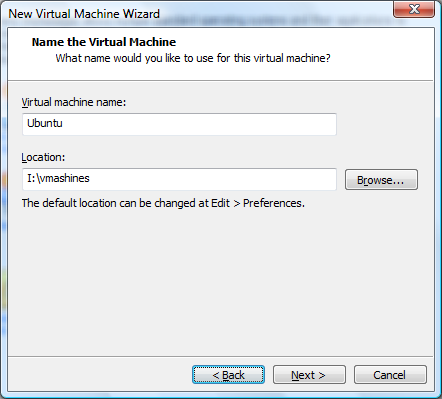
Task: Click the I:\vmashines path text
Action: click(x=58, y=178)
